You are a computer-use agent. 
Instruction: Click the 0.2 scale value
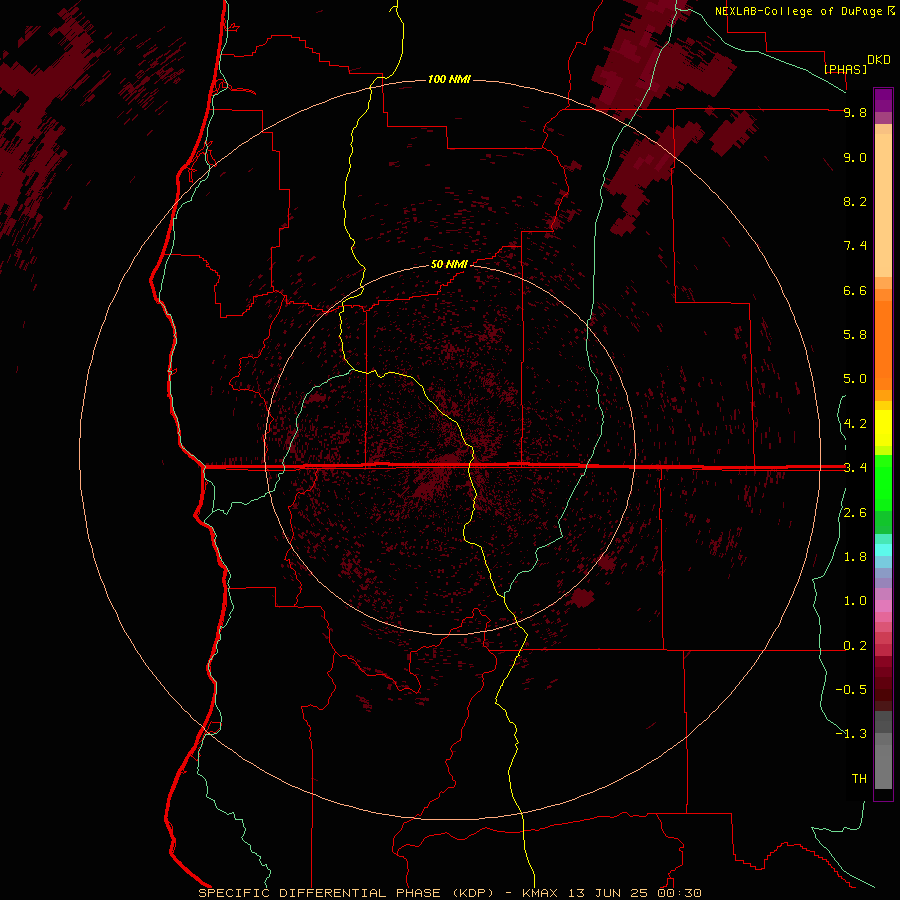[x=855, y=646]
